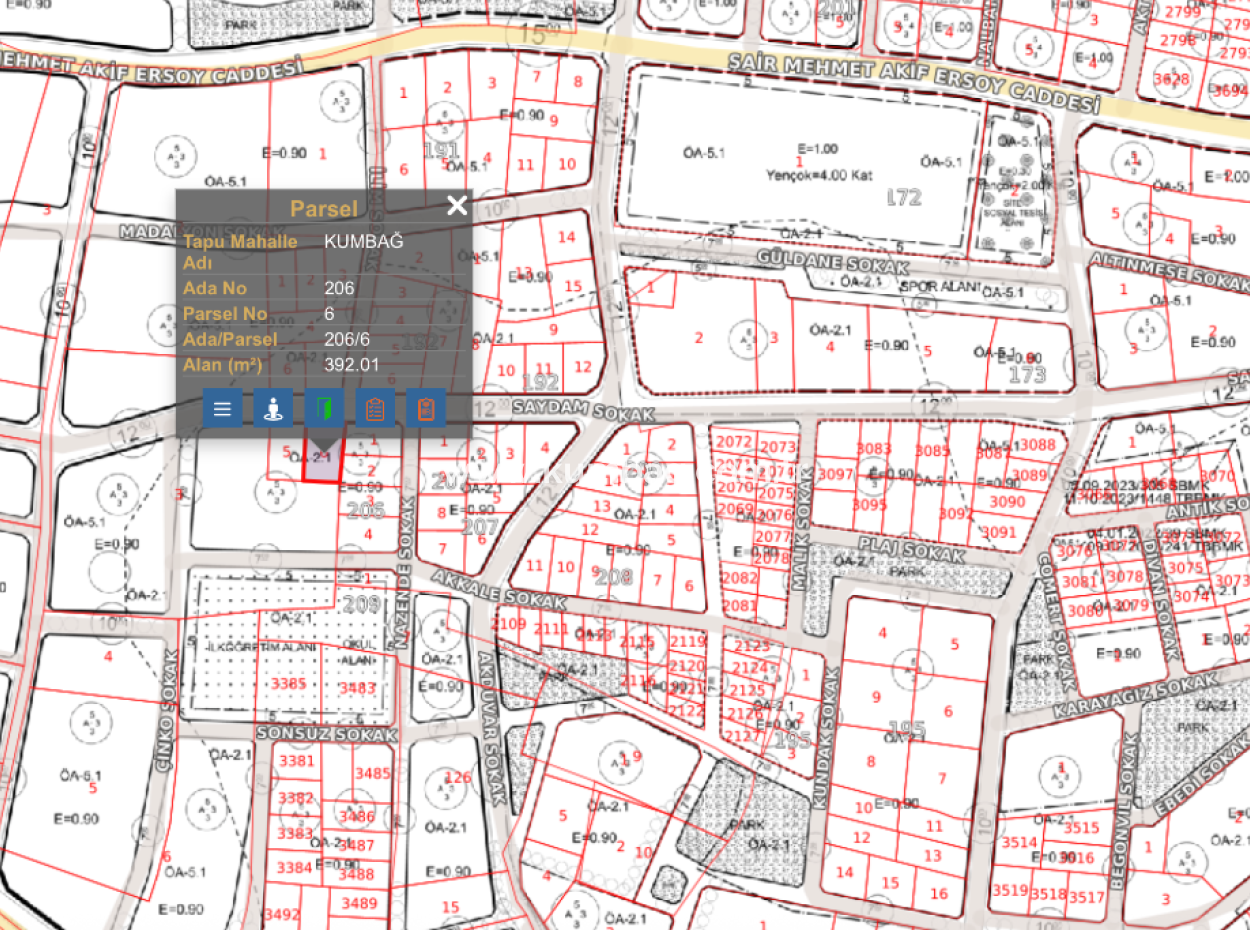Click the Spor Alanı label on map

[934, 286]
